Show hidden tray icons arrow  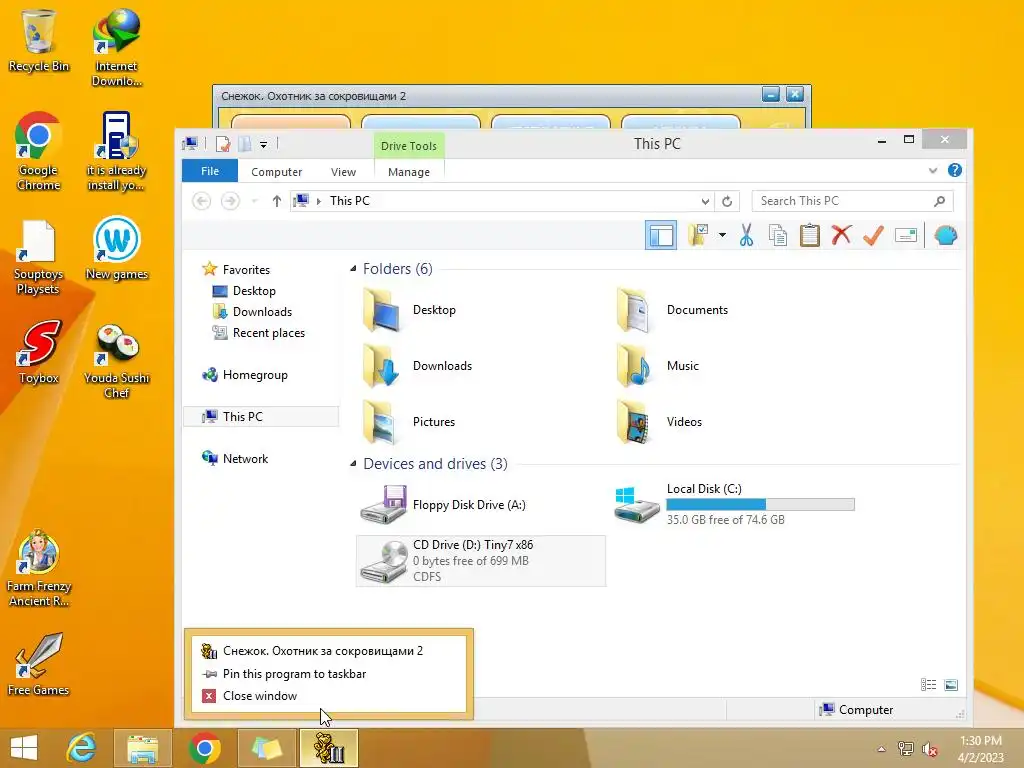tap(881, 749)
